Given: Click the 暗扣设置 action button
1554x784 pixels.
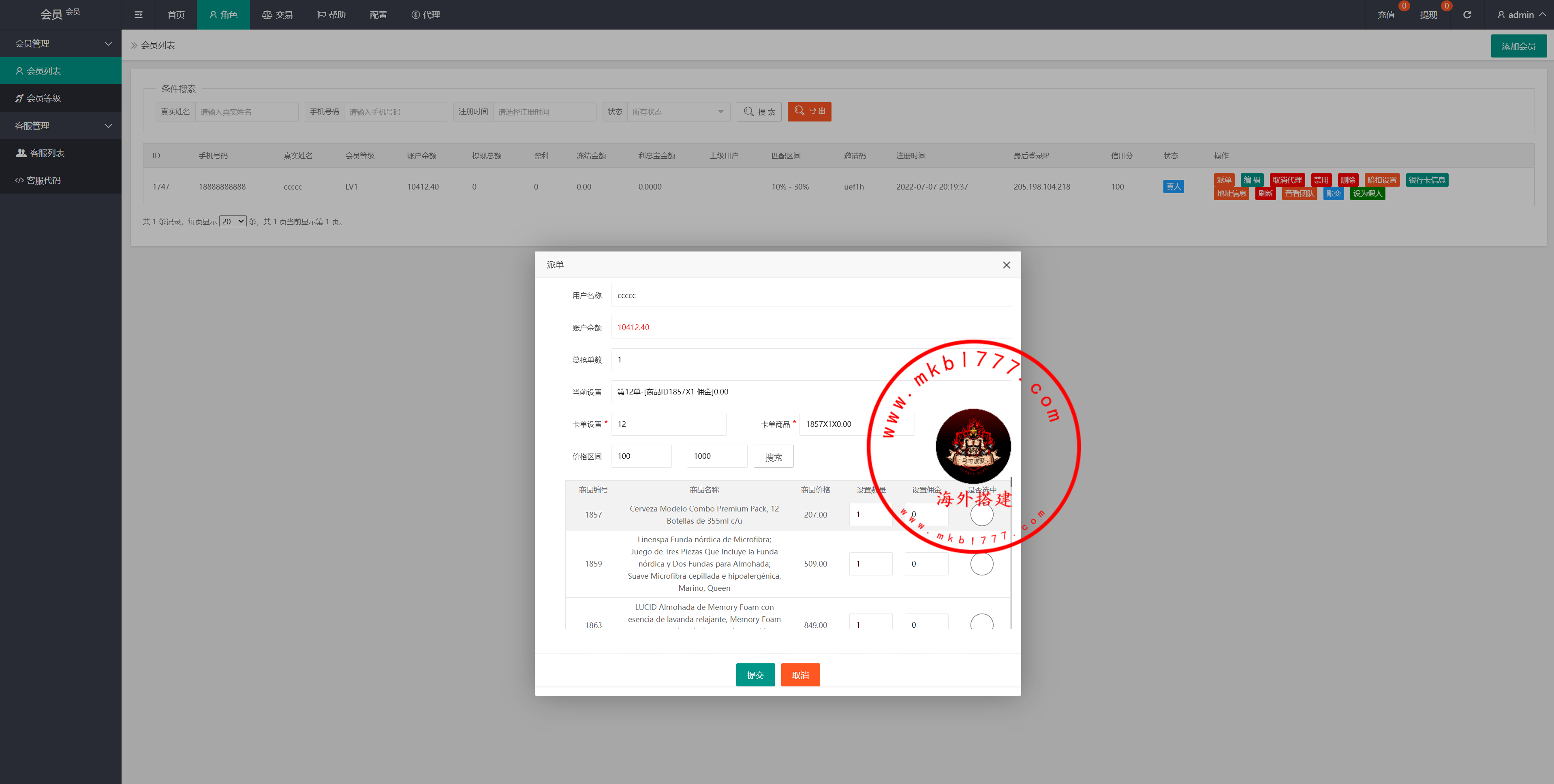Looking at the screenshot, I should 1381,180.
